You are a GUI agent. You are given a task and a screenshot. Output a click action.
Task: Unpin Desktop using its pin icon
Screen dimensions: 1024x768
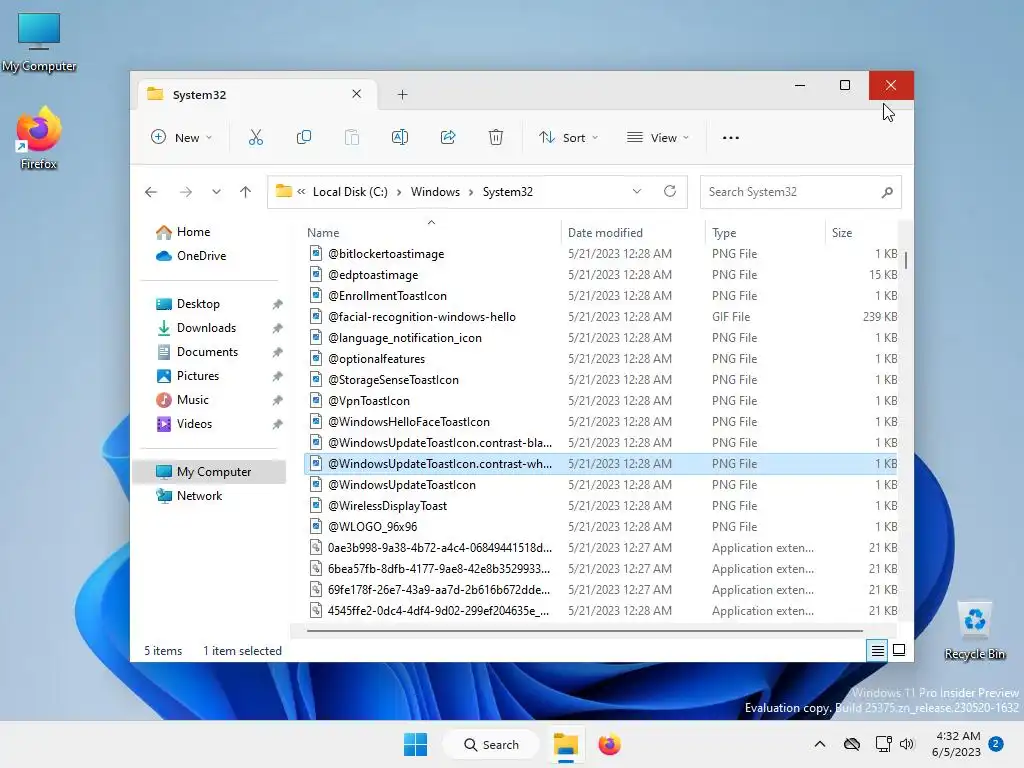tap(278, 304)
